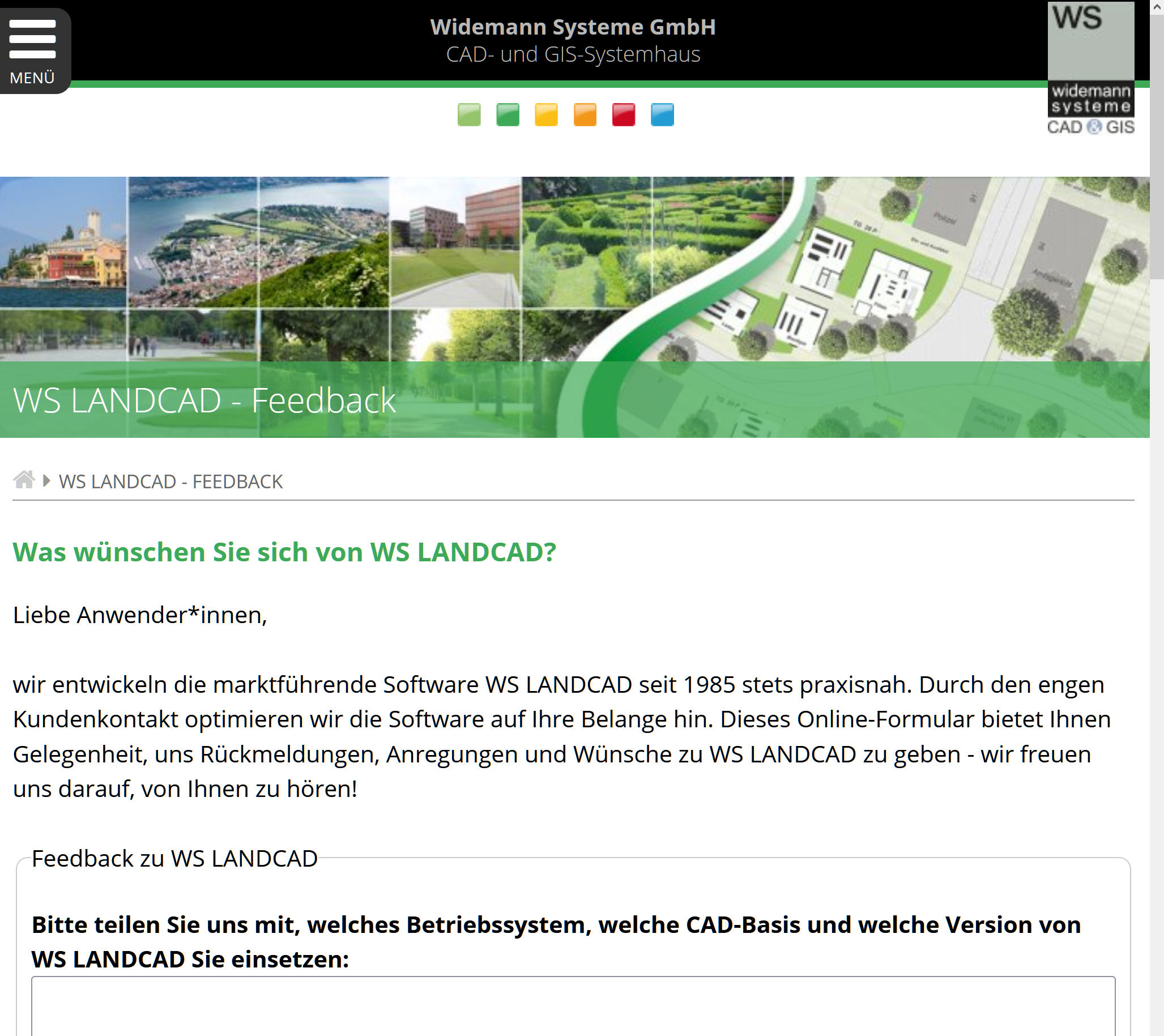This screenshot has height=1036, width=1164.
Task: Click the dark green square icon
Action: click(508, 114)
